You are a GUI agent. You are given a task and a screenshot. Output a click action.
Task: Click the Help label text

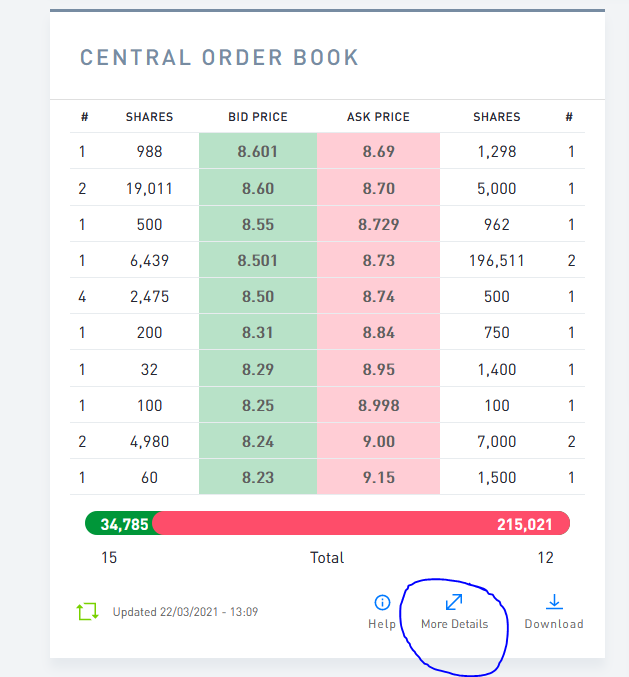coord(382,624)
